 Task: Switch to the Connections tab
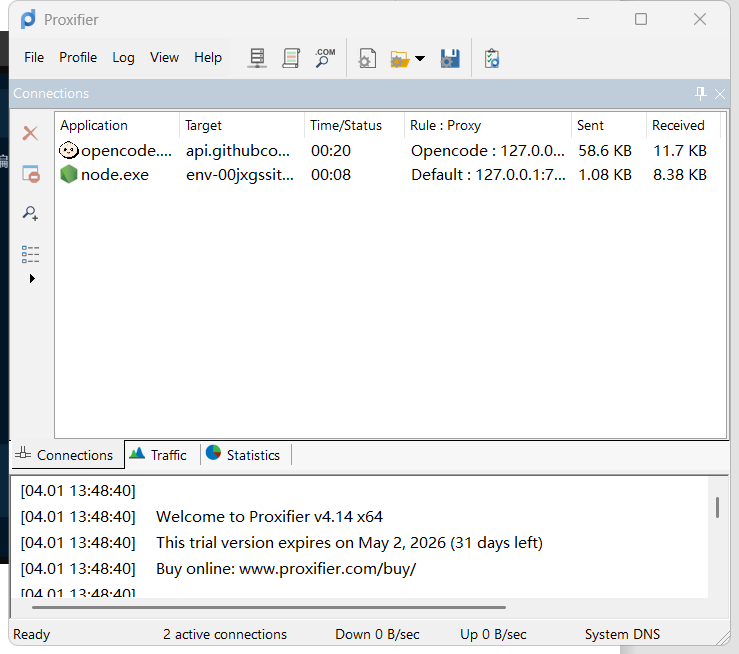67,455
